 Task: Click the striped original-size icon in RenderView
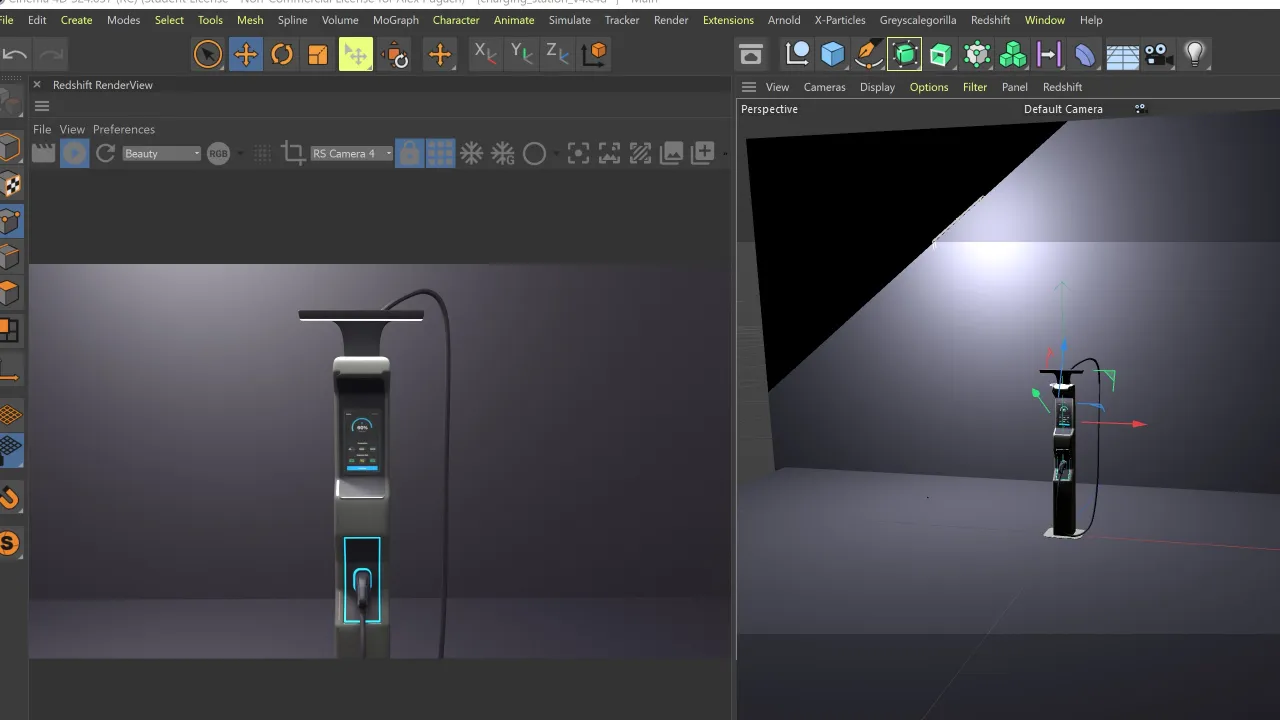[x=640, y=153]
